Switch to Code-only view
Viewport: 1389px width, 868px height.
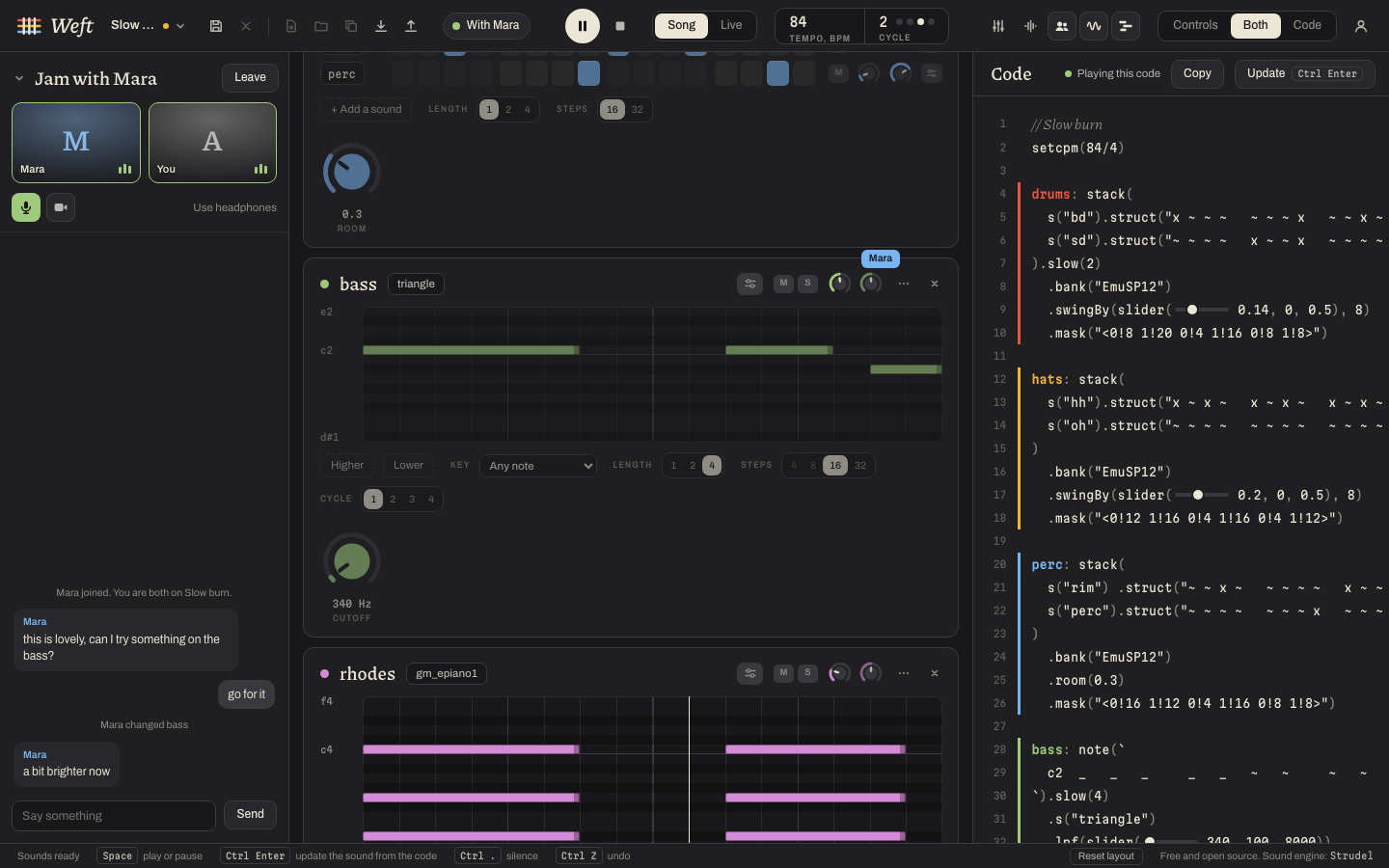point(1307,26)
